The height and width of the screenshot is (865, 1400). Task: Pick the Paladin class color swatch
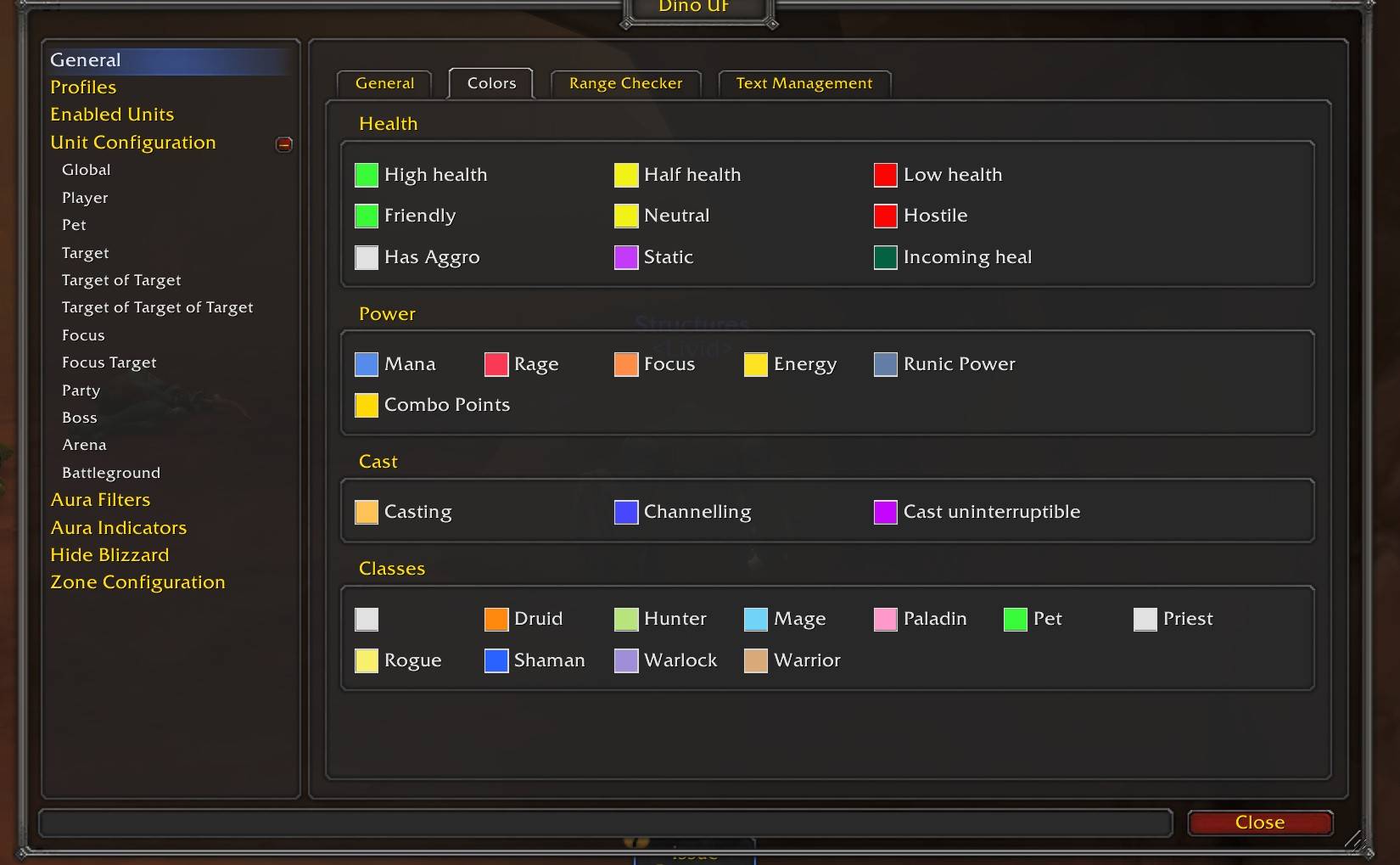tap(885, 619)
